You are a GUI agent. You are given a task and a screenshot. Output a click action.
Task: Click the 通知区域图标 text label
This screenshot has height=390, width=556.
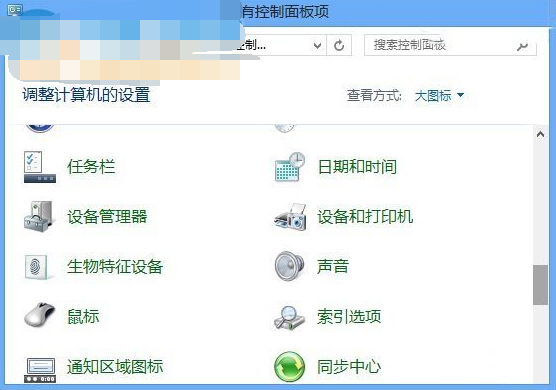pos(115,366)
